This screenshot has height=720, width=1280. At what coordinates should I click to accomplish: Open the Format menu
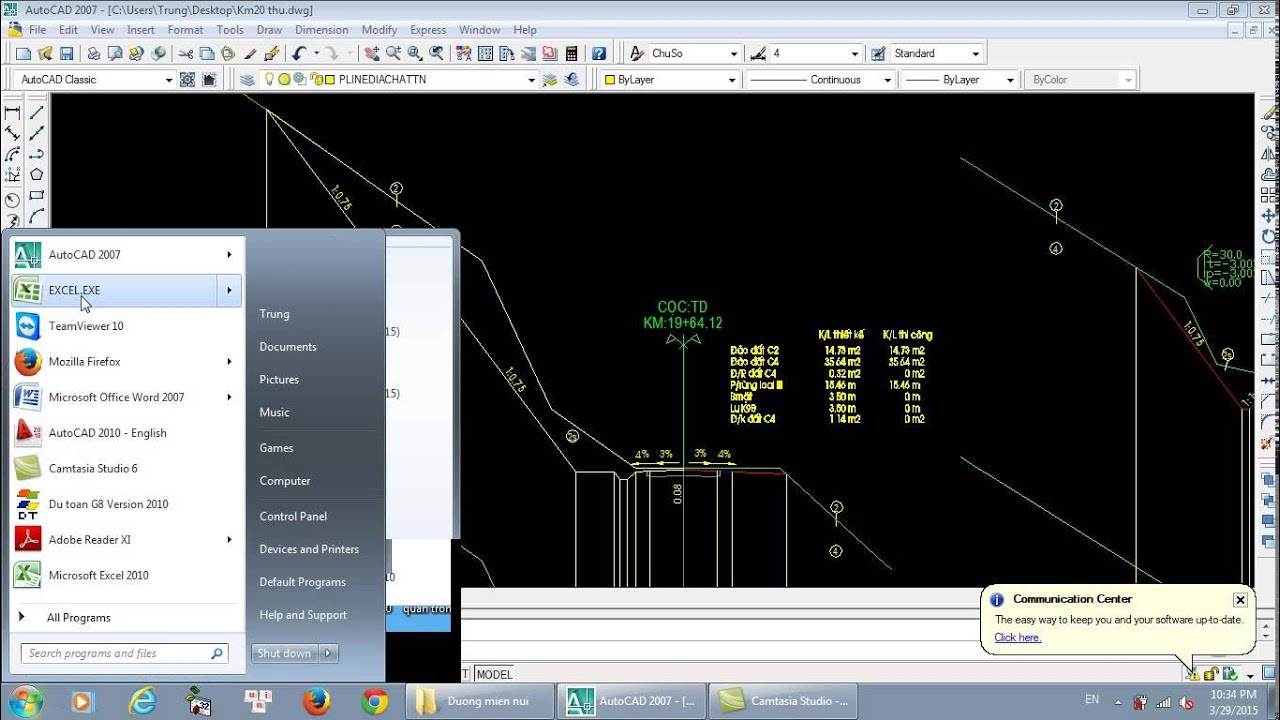pos(185,30)
